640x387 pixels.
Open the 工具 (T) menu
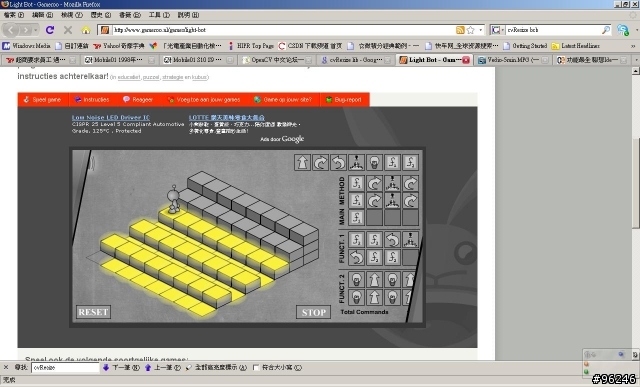(159, 15)
